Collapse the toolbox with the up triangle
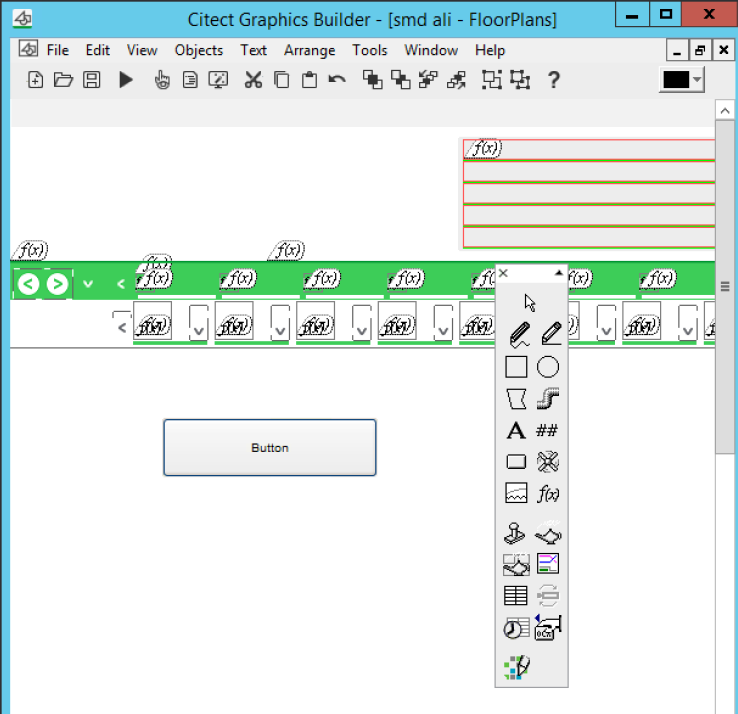Image resolution: width=738 pixels, height=714 pixels. click(x=559, y=273)
